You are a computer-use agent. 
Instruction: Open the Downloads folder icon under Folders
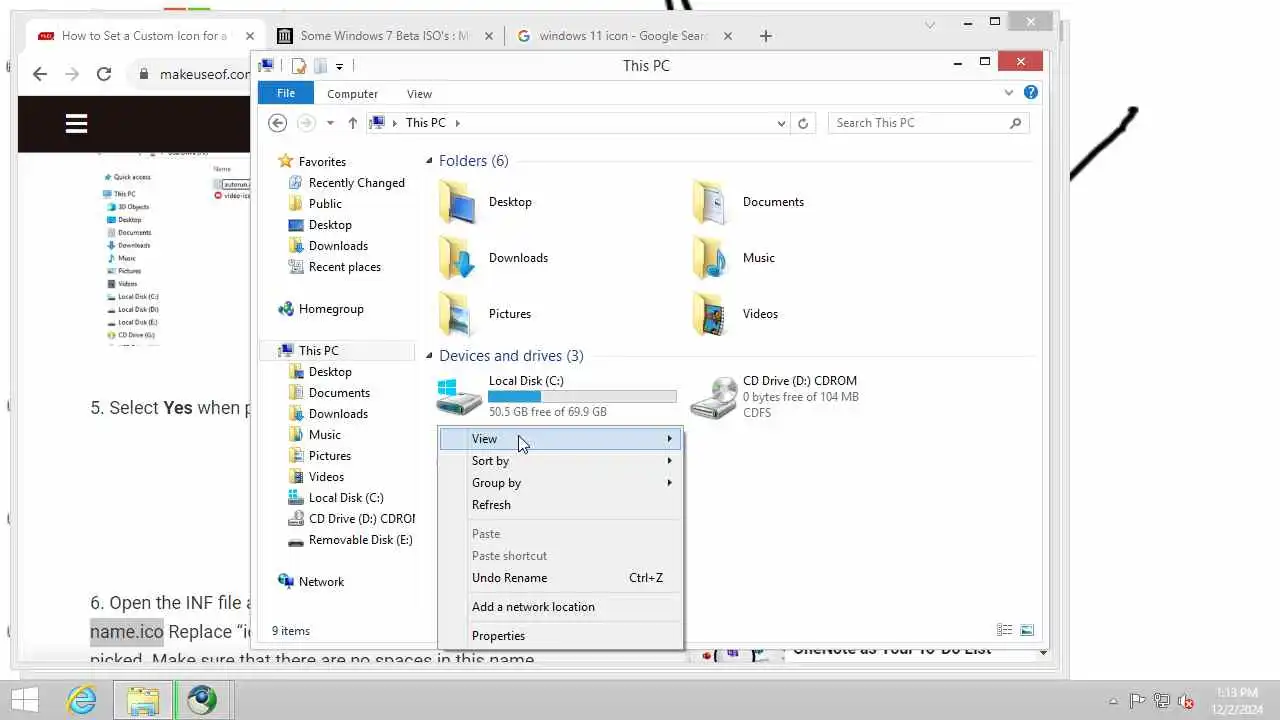(x=458, y=258)
